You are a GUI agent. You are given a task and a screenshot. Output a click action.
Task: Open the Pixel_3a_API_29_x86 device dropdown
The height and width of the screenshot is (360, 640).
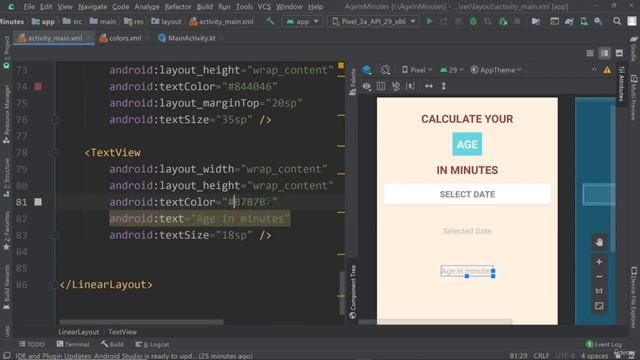pyautogui.click(x=373, y=21)
